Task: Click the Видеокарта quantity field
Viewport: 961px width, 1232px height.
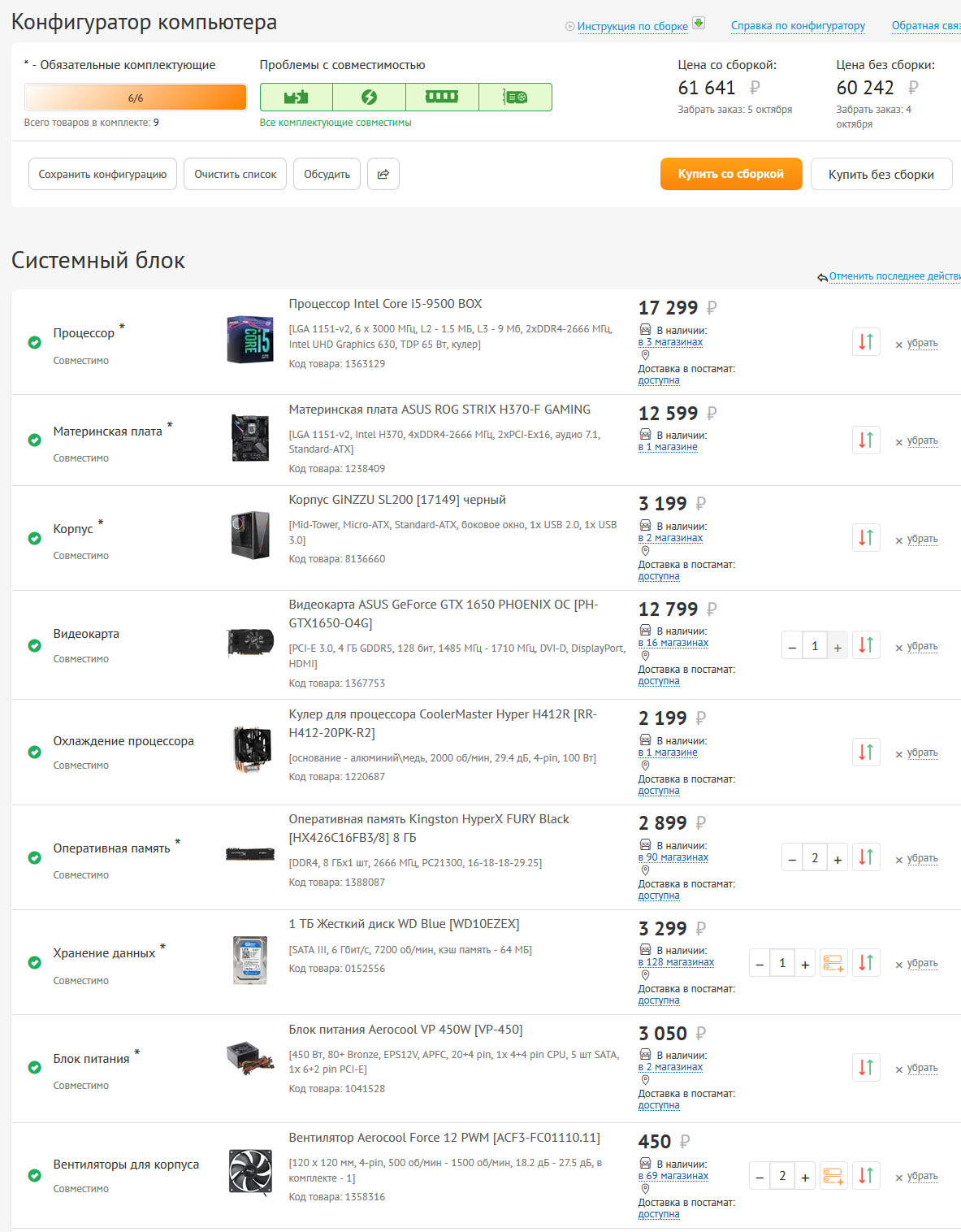Action: (x=815, y=646)
